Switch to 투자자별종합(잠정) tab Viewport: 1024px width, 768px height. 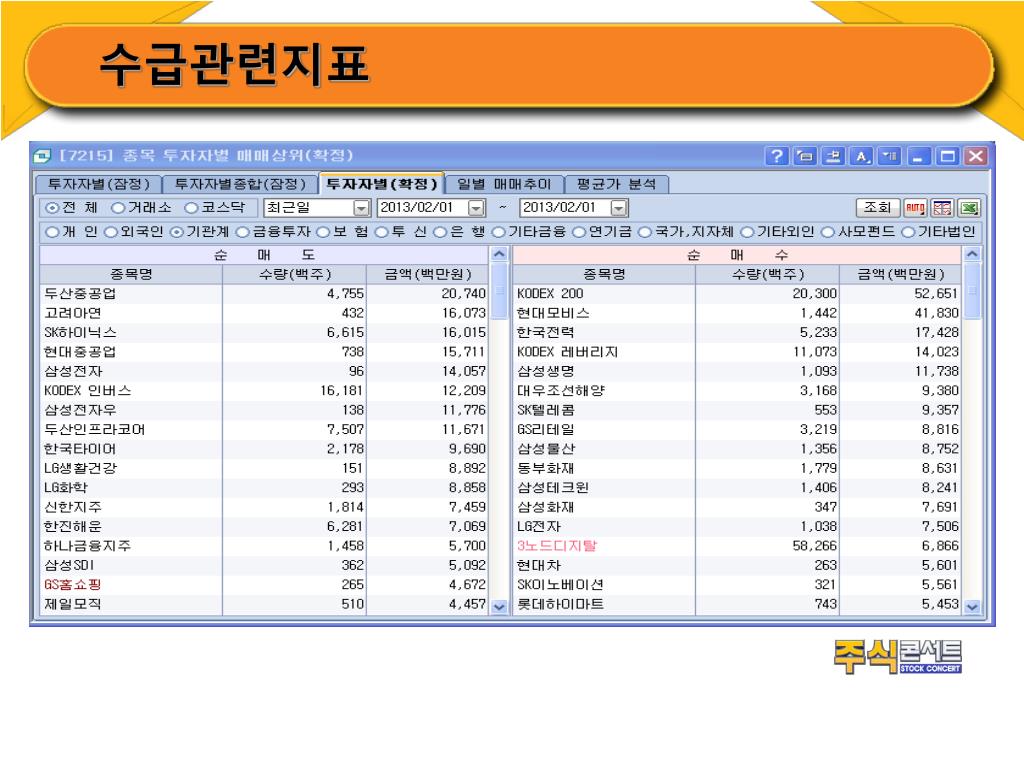[x=240, y=185]
